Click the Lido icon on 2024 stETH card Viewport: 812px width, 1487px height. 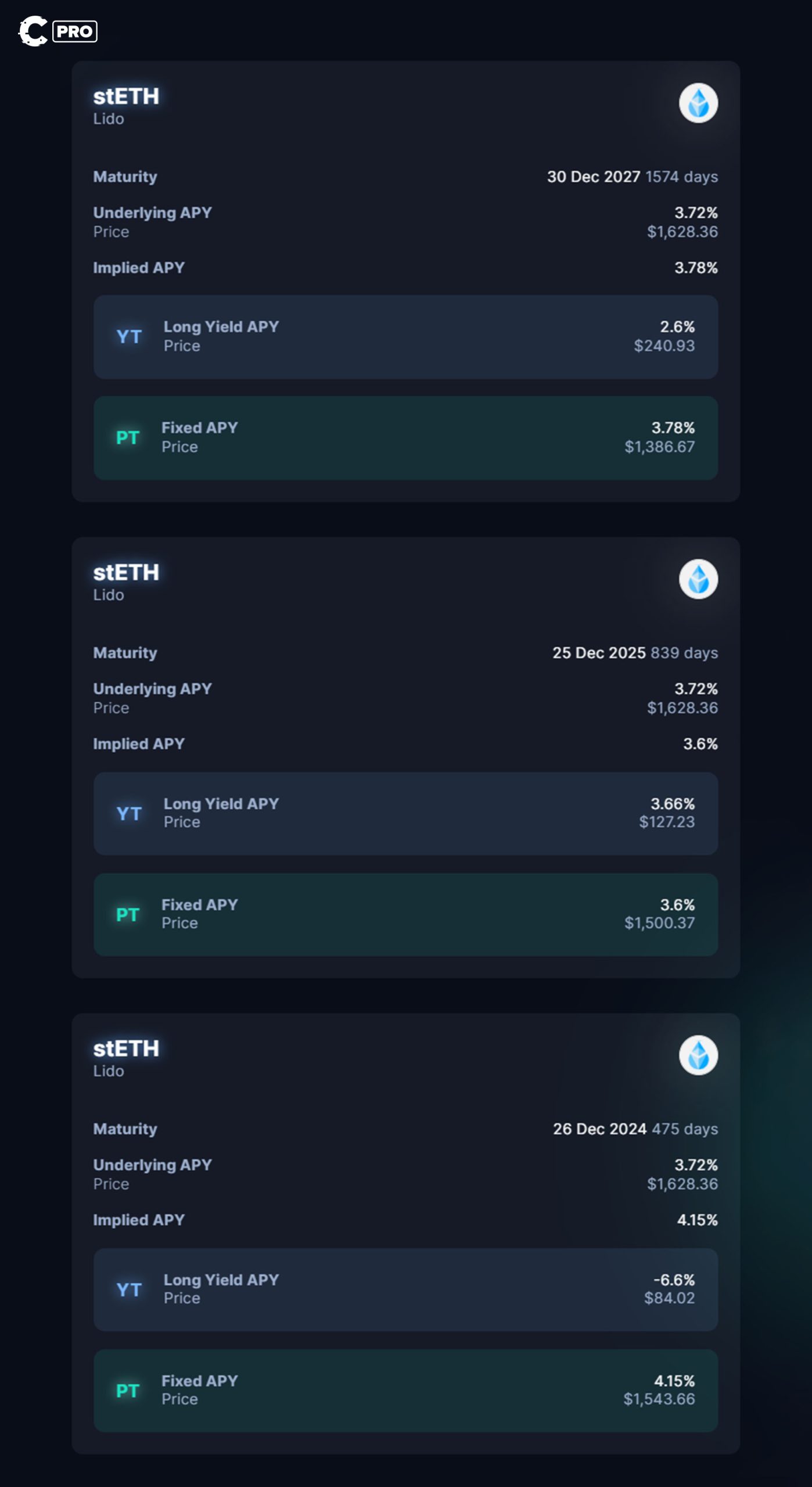click(x=698, y=1055)
